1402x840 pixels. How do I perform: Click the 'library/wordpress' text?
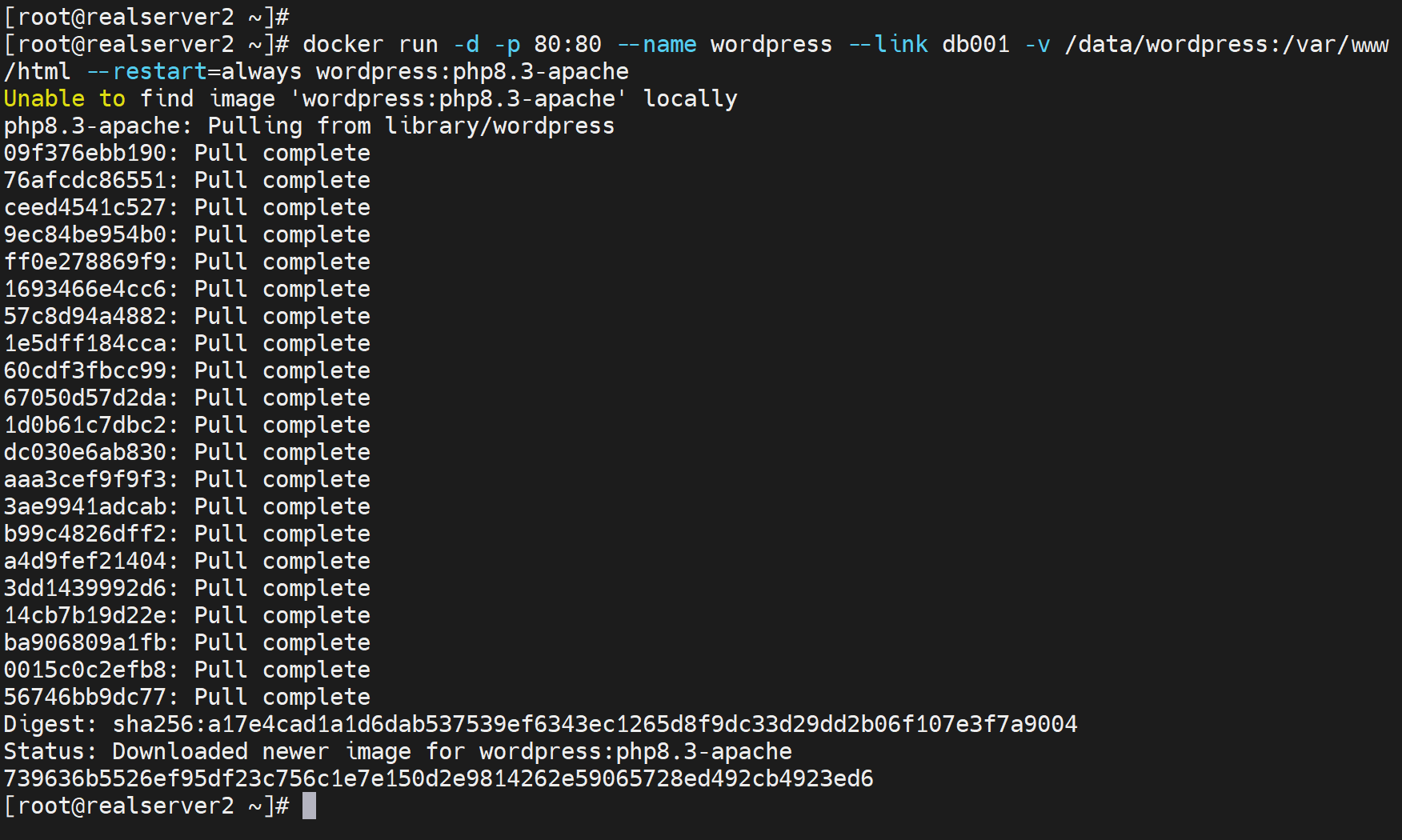(x=499, y=126)
